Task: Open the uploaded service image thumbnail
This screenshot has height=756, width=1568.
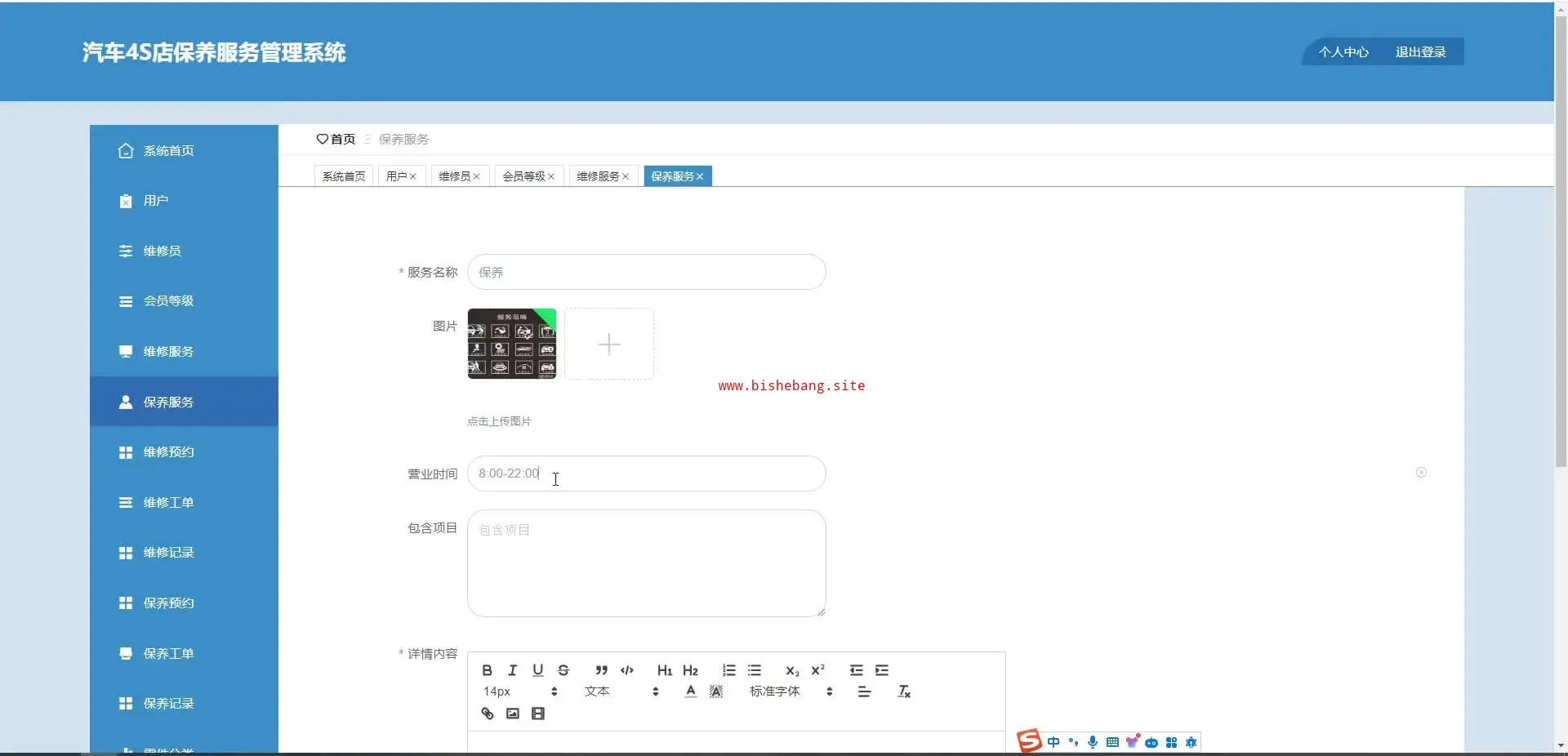Action: point(512,344)
